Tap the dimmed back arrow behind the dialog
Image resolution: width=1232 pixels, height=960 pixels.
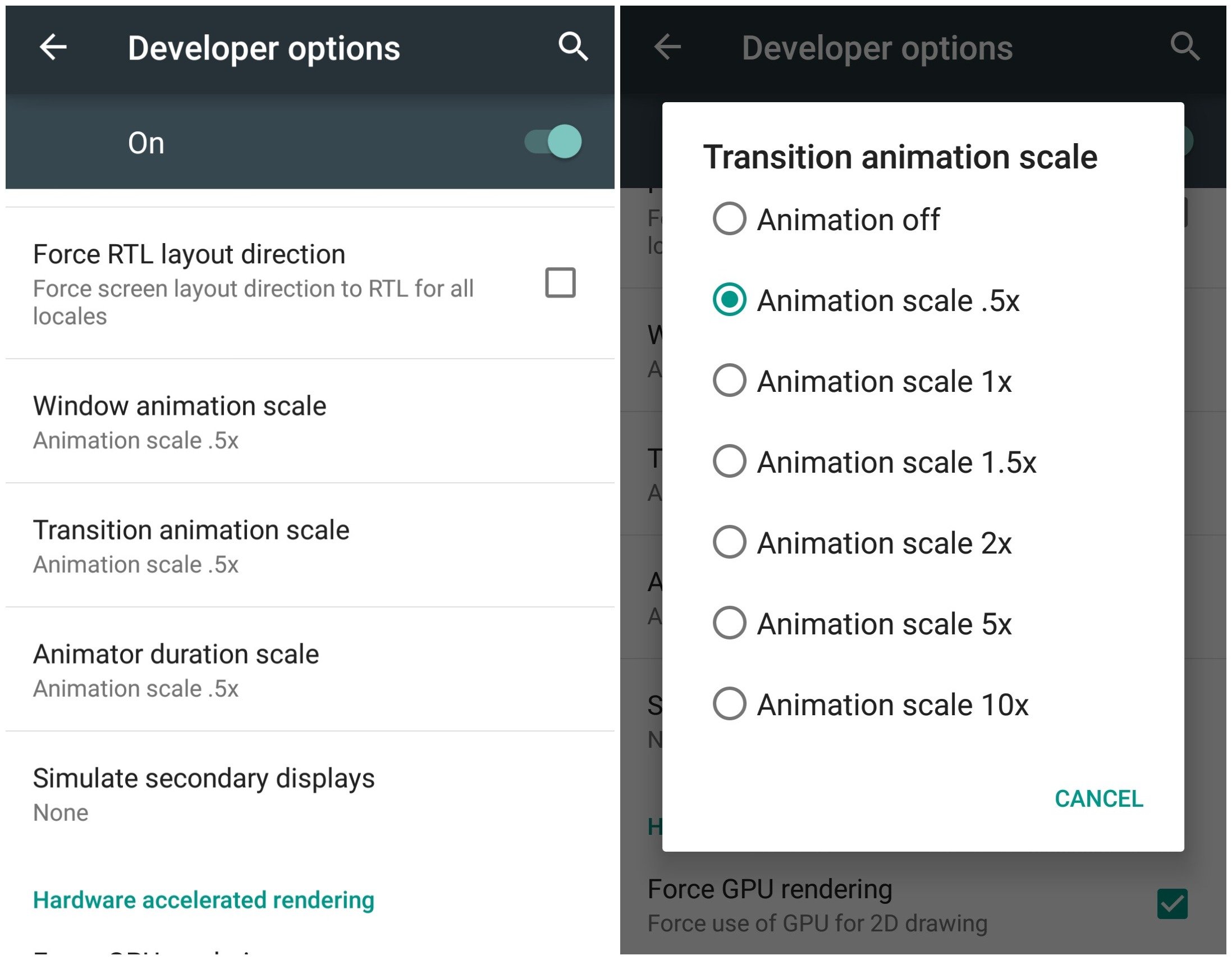tap(667, 47)
